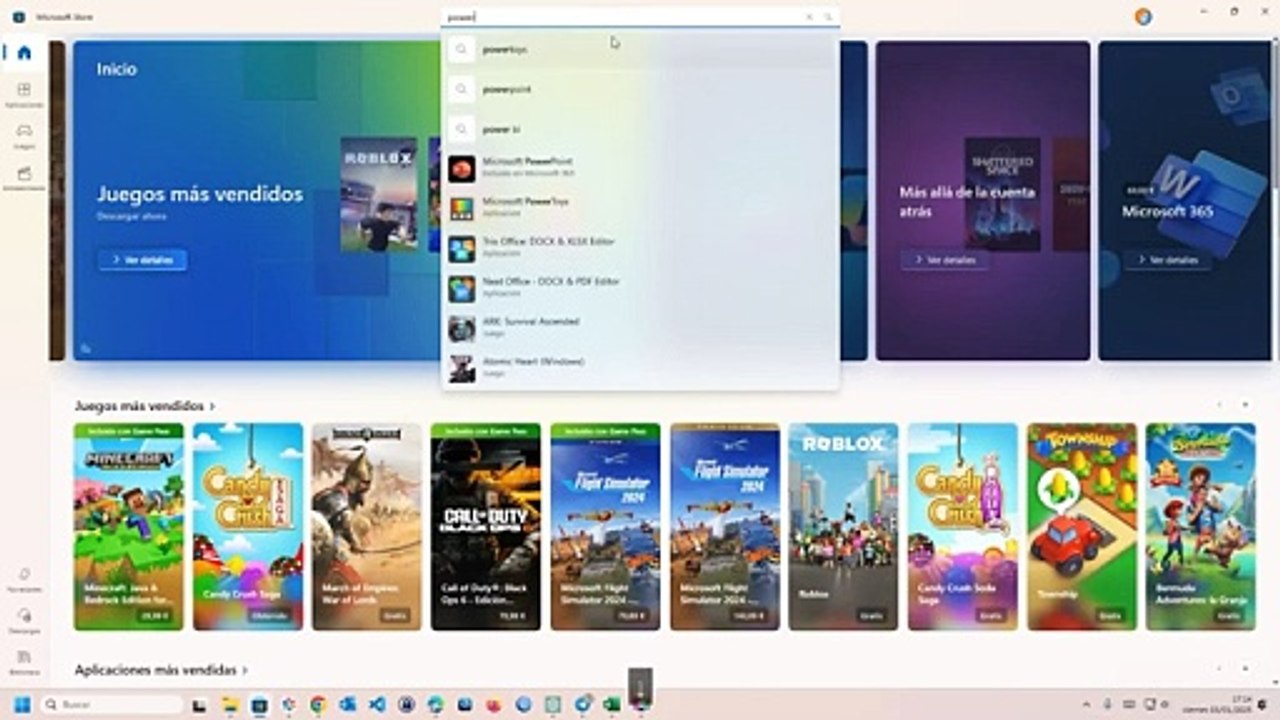Click 'Ver detalles' on Más allá de la cuenta atrás
This screenshot has height=720, width=1280.
pyautogui.click(x=944, y=260)
